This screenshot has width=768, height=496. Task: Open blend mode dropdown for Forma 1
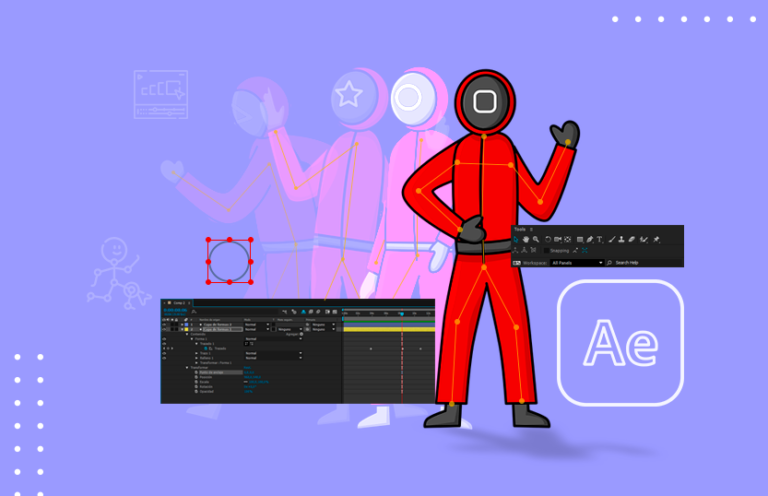[x=273, y=338]
